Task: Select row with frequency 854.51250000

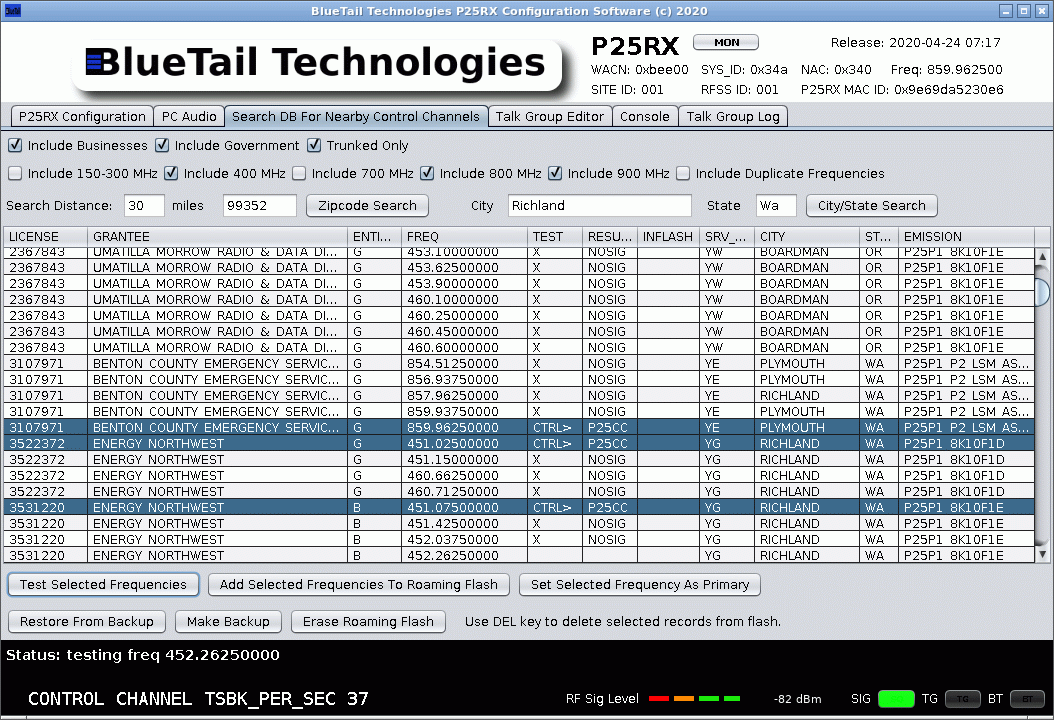Action: [519, 364]
